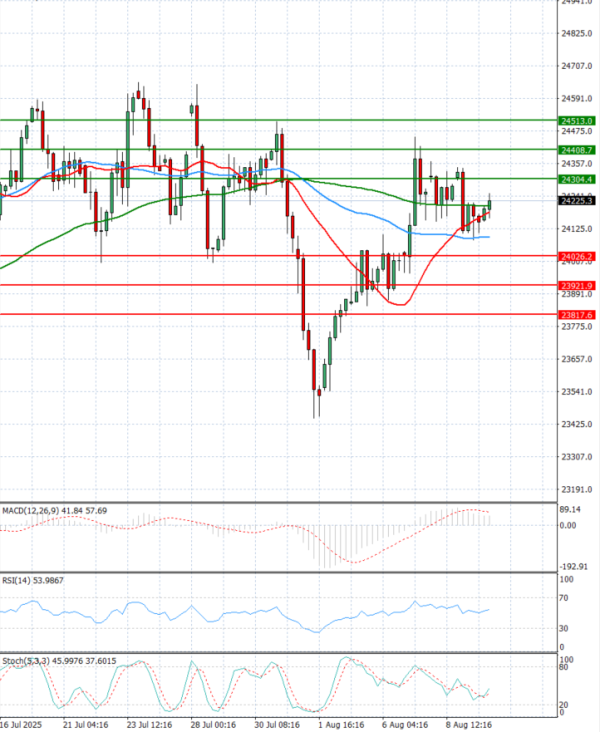Click the 30 level on RSI scale
The width and height of the screenshot is (600, 732).
point(564,628)
